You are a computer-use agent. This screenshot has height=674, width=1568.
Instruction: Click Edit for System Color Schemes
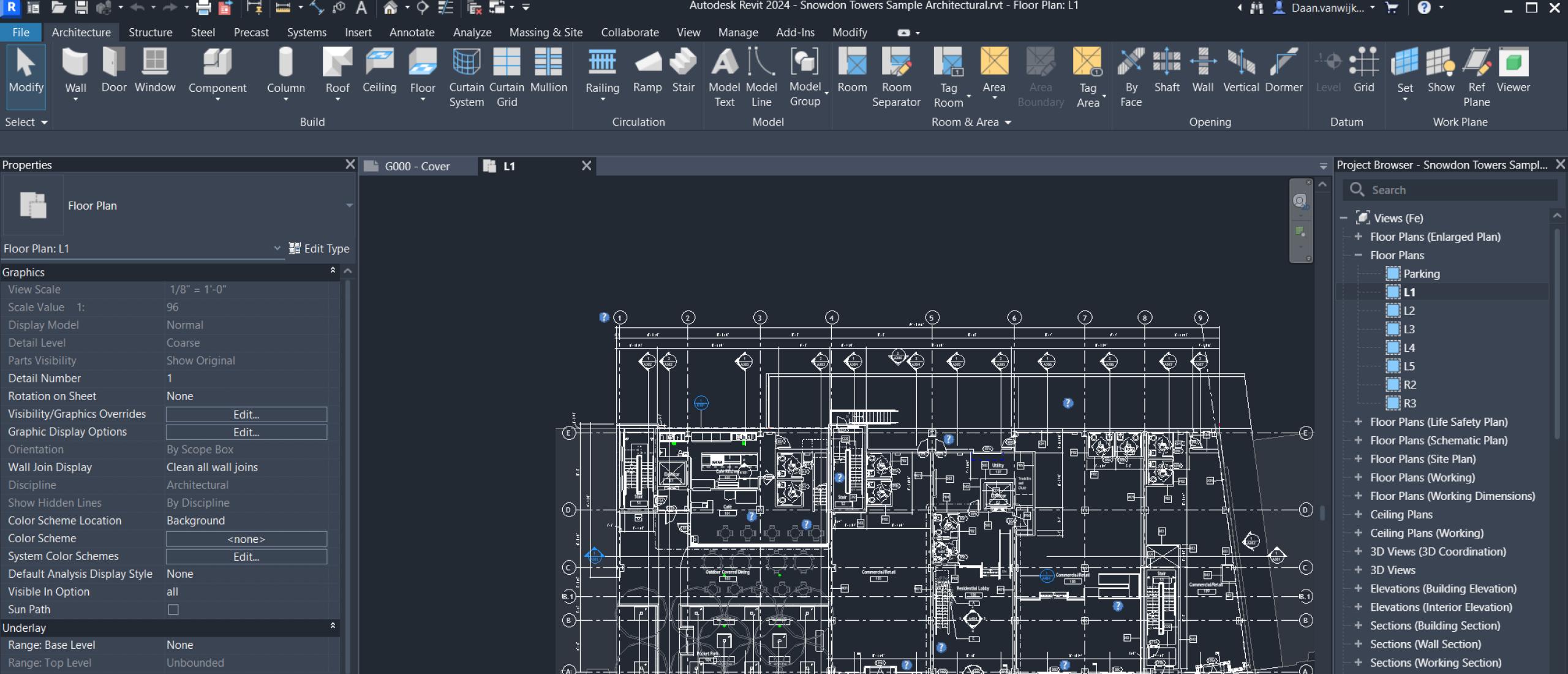click(246, 556)
